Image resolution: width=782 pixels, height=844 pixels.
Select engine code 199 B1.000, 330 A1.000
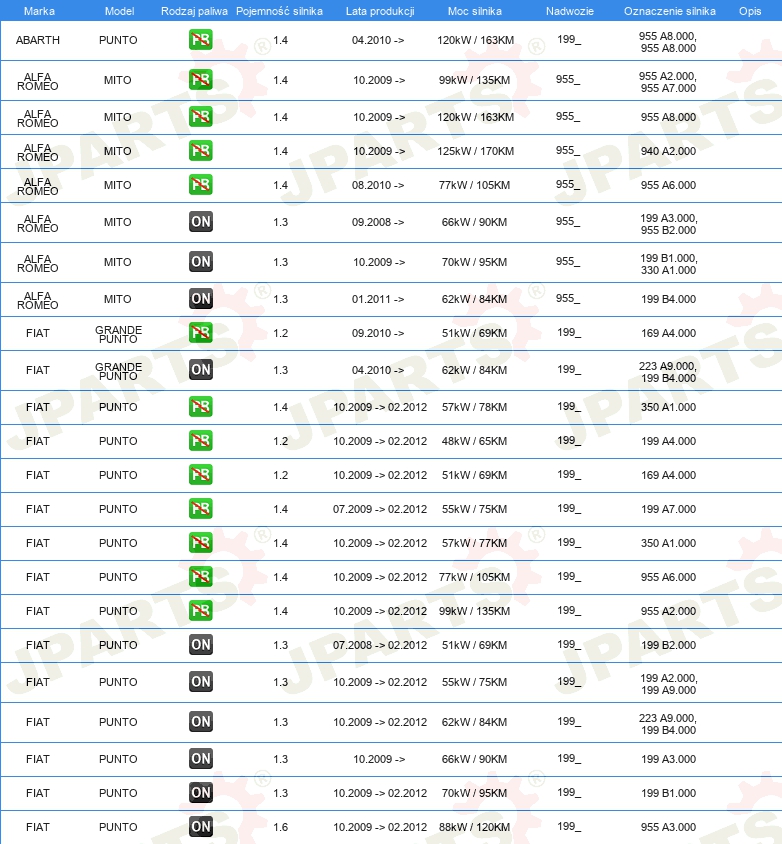(668, 264)
